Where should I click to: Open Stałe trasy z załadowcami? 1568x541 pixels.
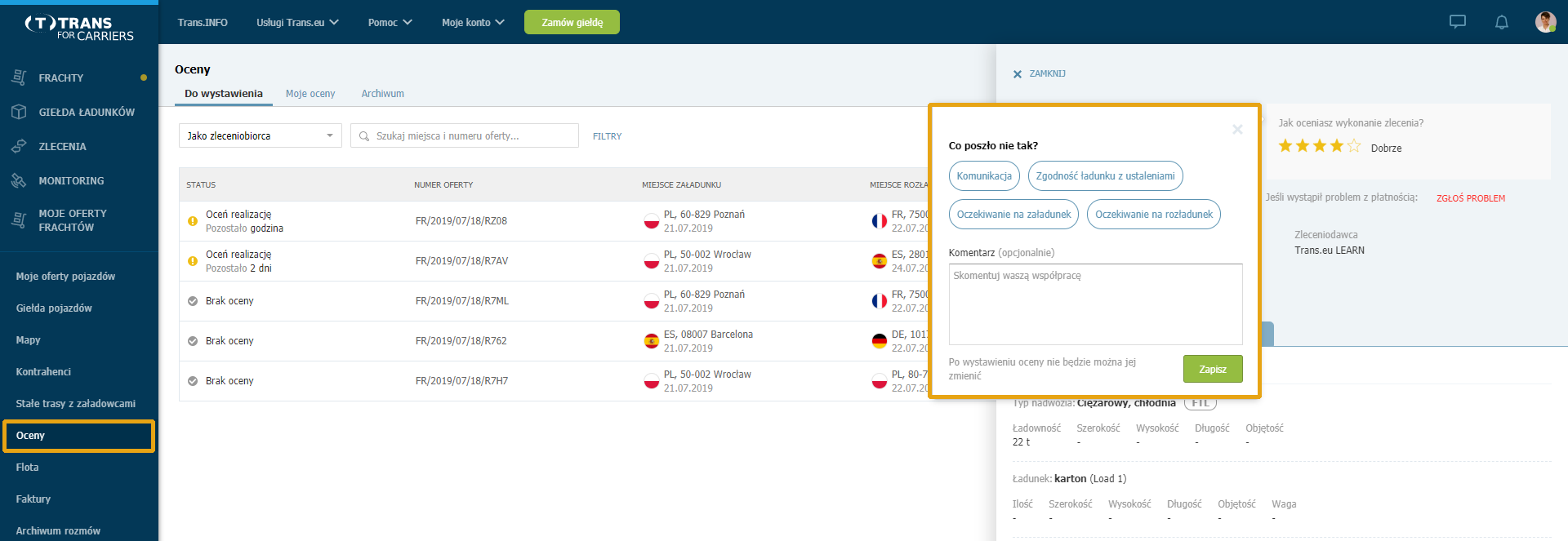pos(75,404)
